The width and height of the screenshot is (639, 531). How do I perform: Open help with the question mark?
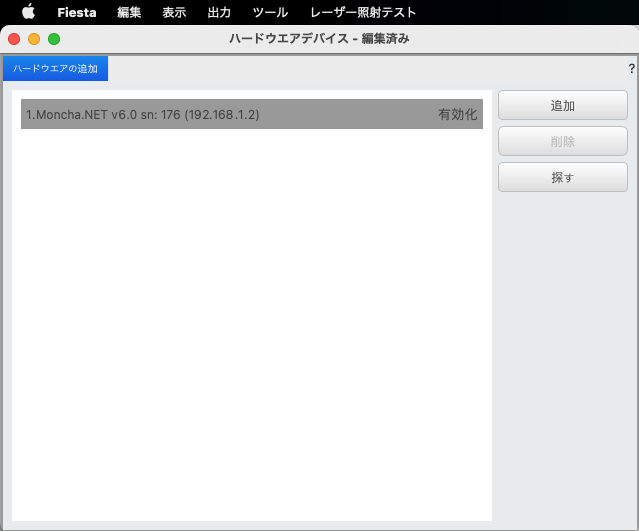coord(631,68)
